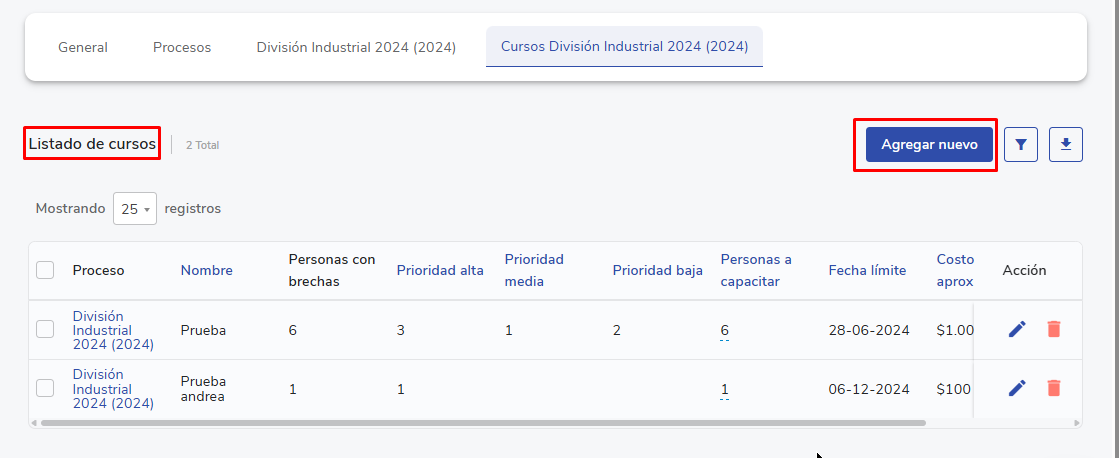Click the filter funnel icon
Screen dimensions: 1119x458
point(1020,145)
